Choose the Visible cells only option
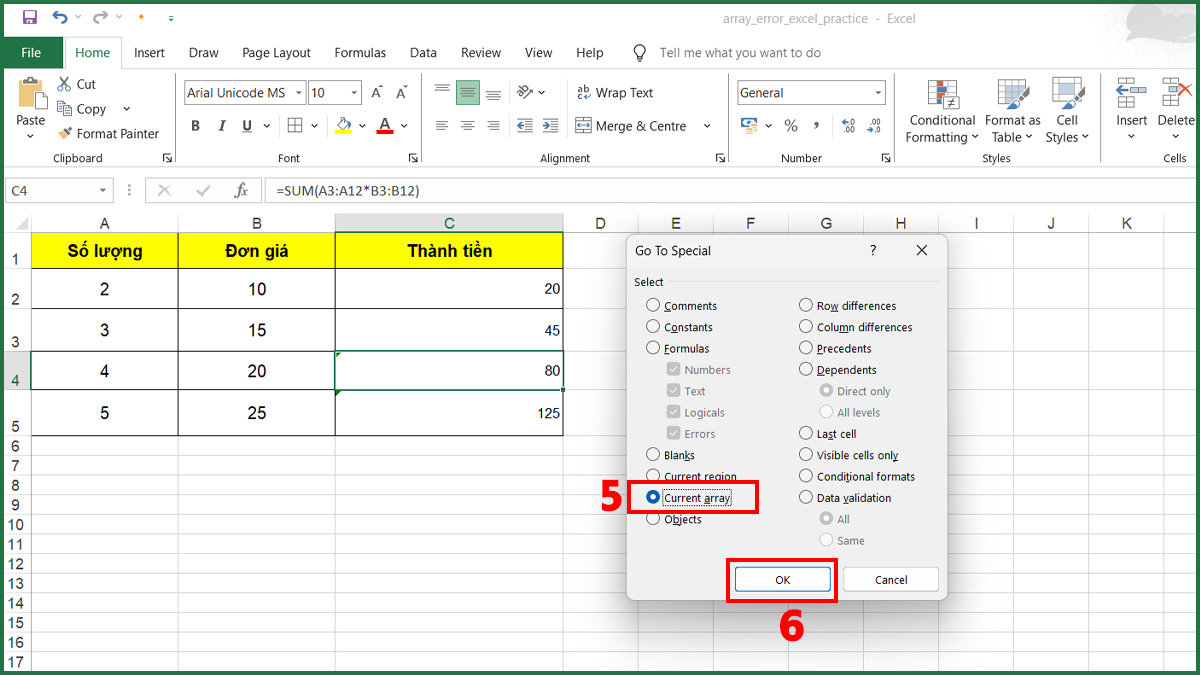1200x675 pixels. (806, 455)
